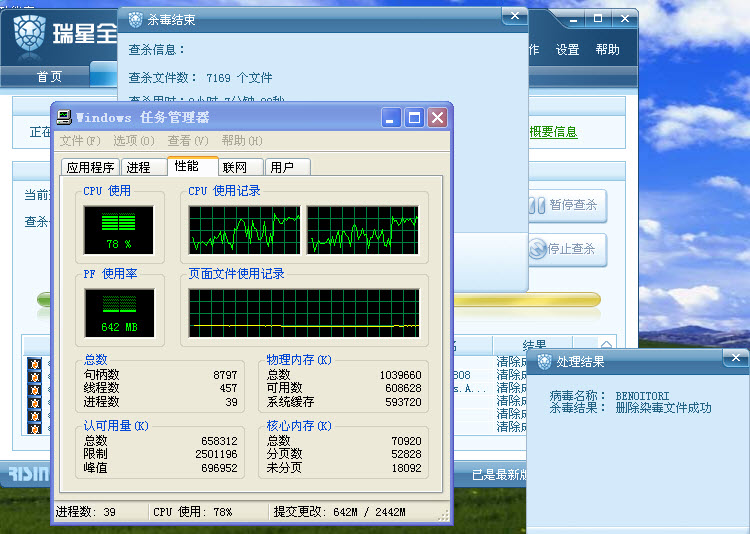
Task: Close the 处理结果 notification popup
Action: click(737, 360)
